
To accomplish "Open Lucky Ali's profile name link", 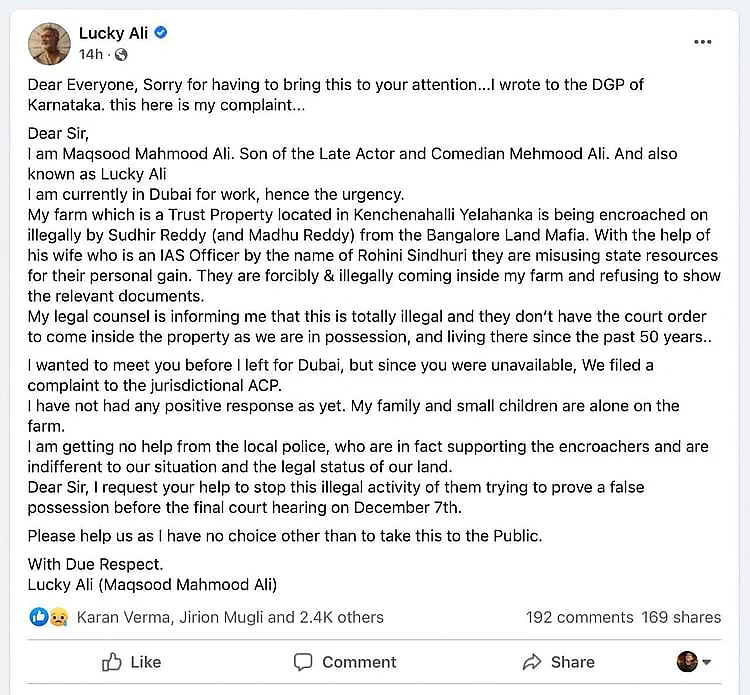I will [x=113, y=33].
